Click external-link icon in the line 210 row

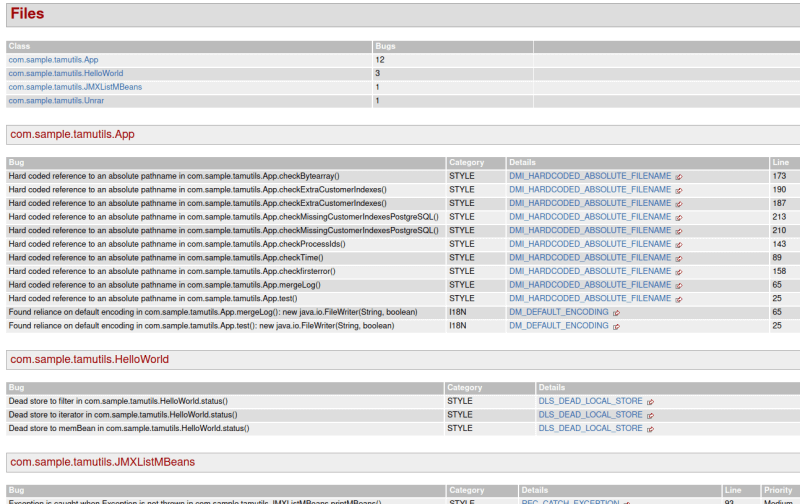click(679, 231)
